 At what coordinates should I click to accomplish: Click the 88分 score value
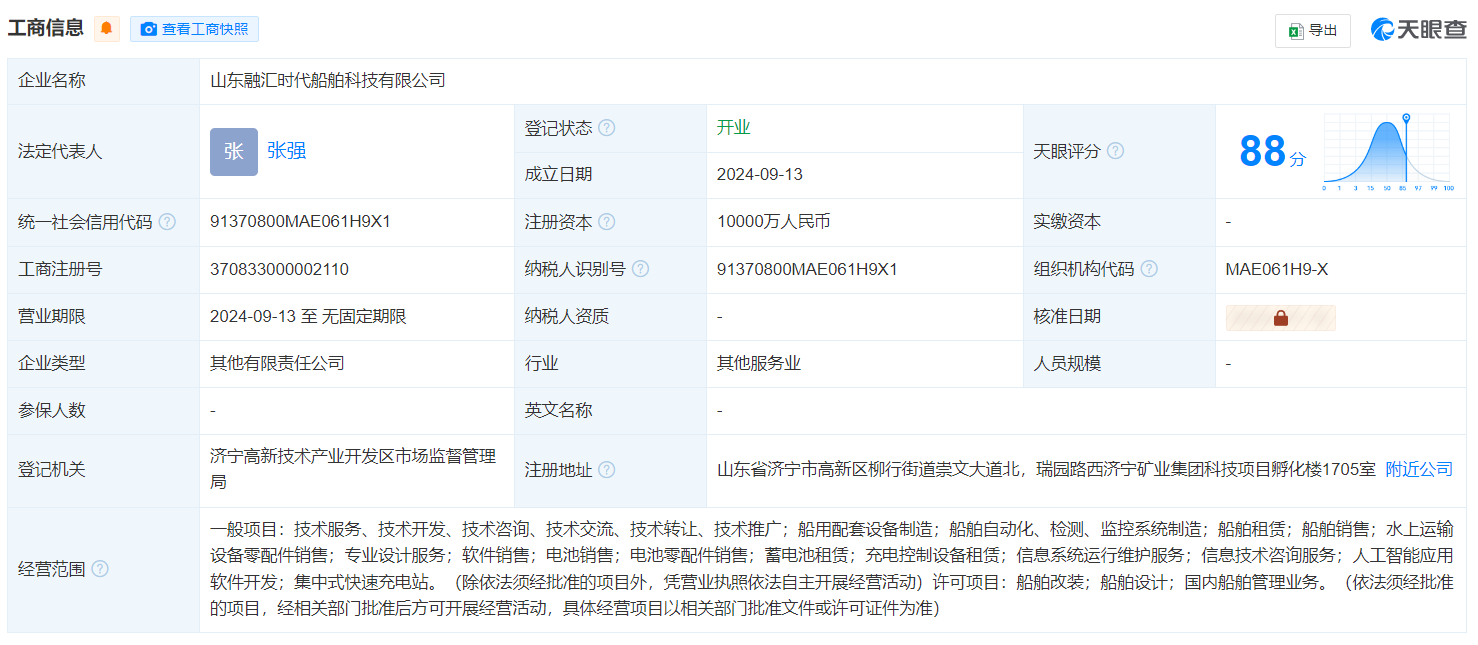[1271, 152]
